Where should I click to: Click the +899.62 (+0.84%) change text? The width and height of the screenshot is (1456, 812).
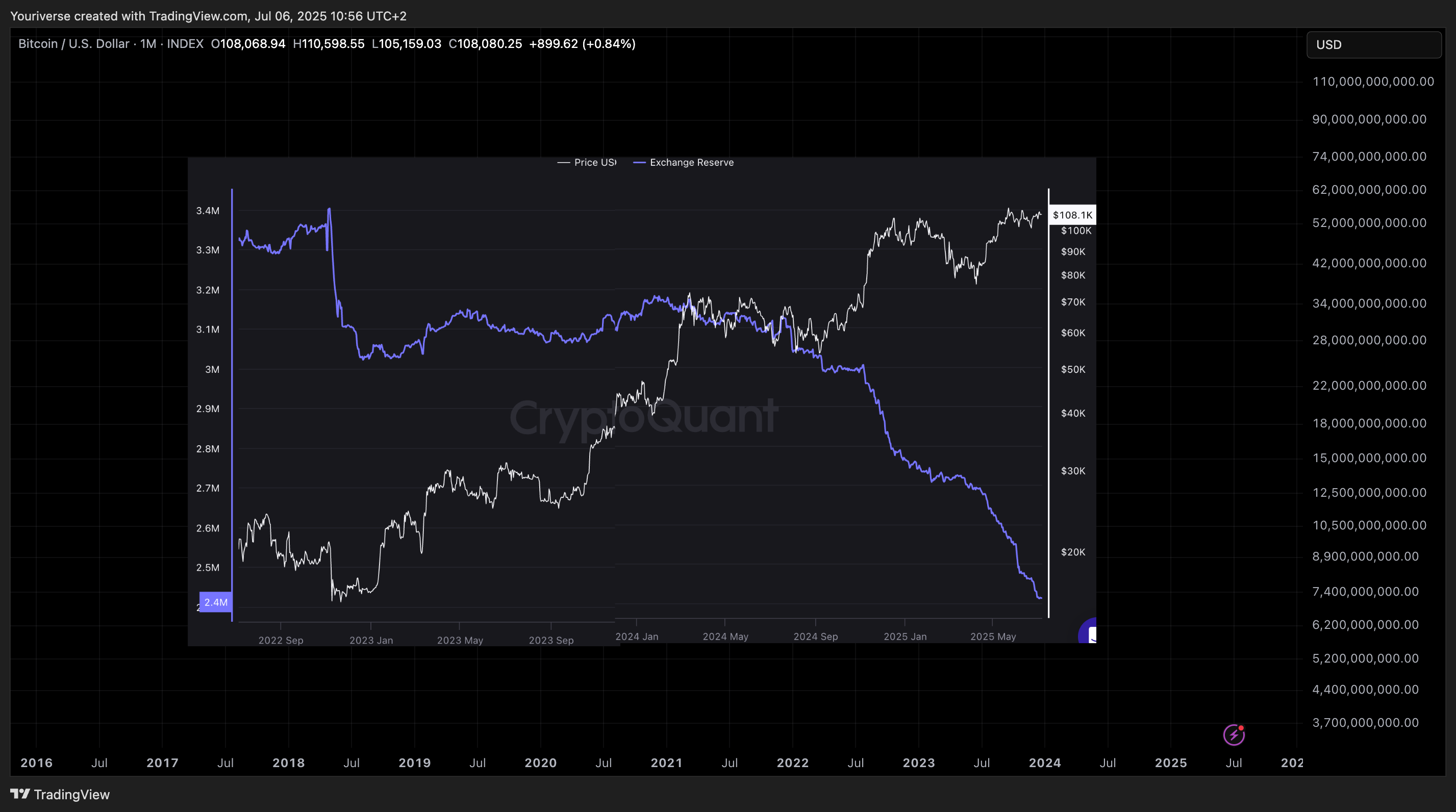point(582,43)
